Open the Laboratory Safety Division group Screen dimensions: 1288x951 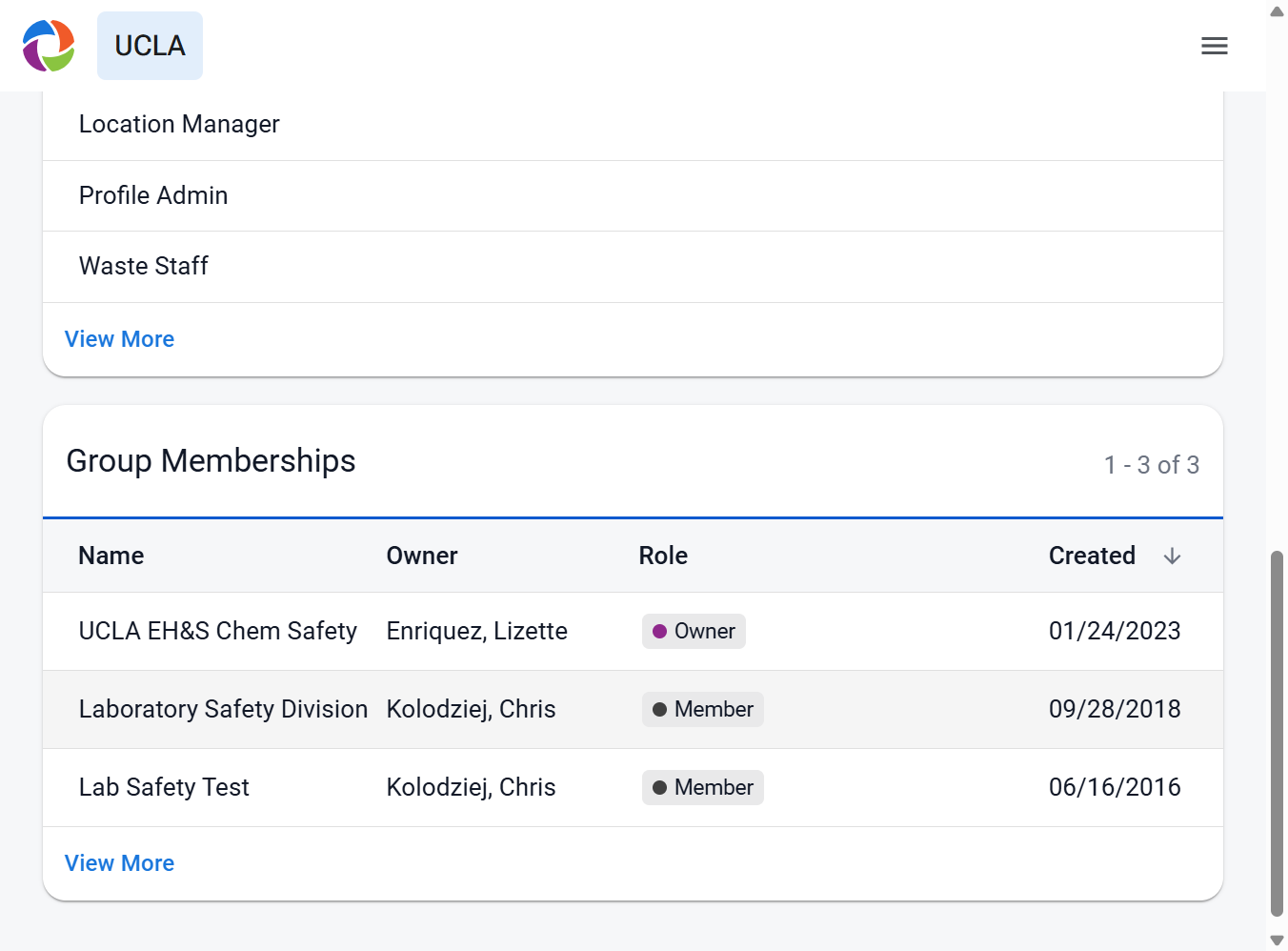coord(223,709)
